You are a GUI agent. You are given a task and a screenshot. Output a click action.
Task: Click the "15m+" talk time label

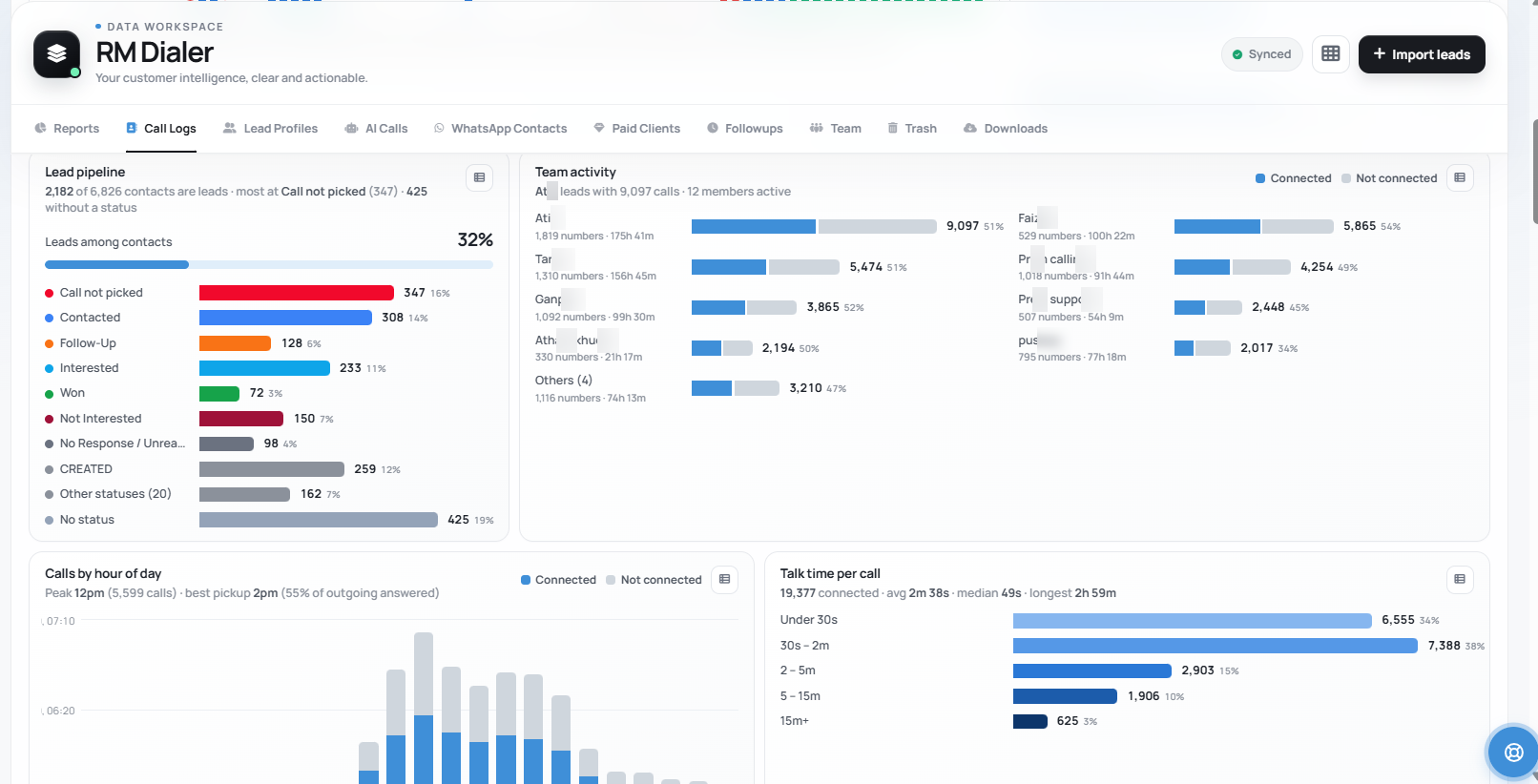coord(795,721)
